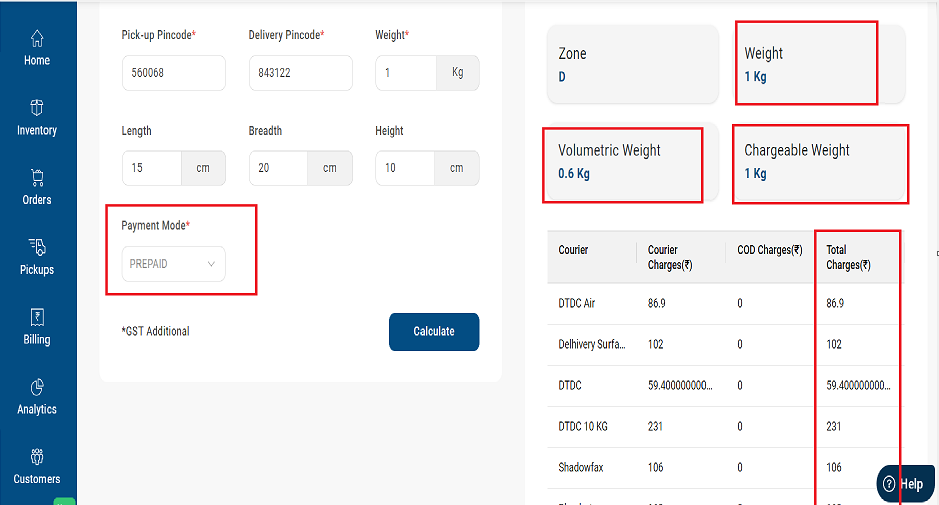Open the Inventory box icon

pyautogui.click(x=37, y=108)
